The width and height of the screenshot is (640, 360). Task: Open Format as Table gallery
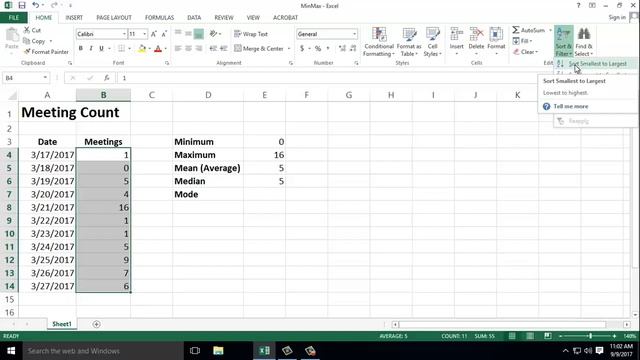coord(409,42)
